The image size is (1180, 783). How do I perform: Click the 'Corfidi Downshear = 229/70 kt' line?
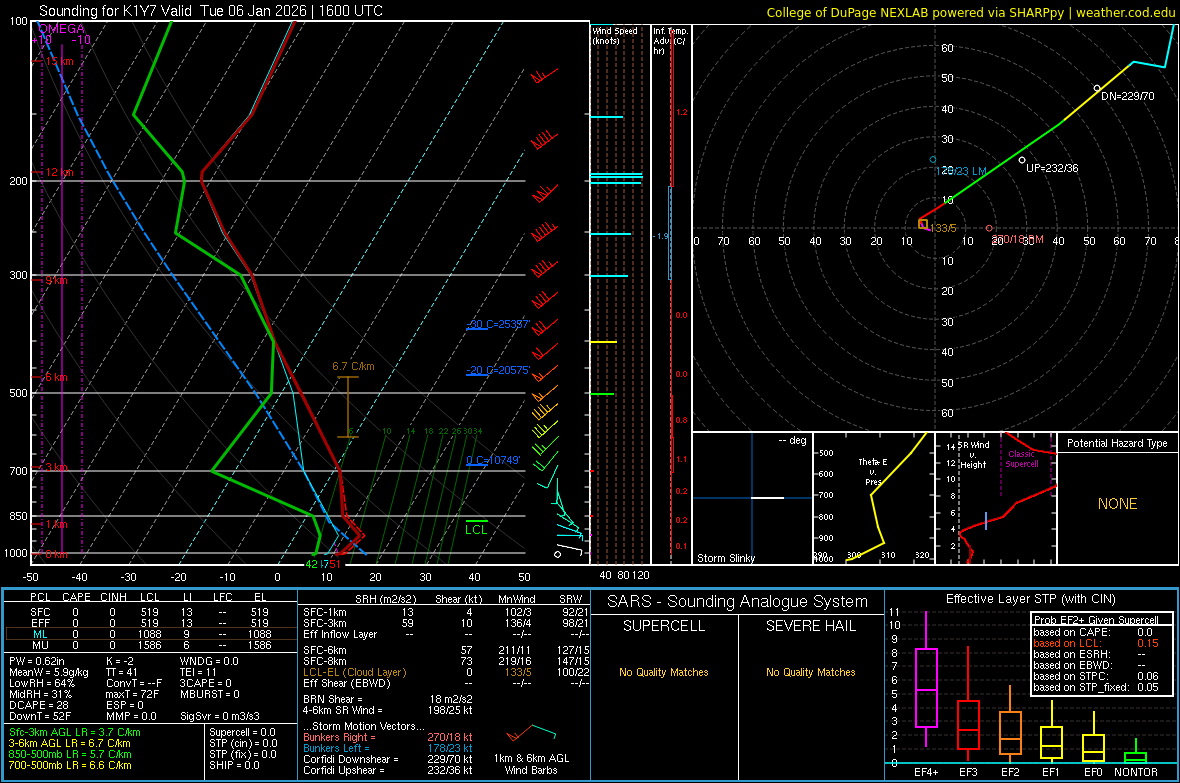click(388, 759)
